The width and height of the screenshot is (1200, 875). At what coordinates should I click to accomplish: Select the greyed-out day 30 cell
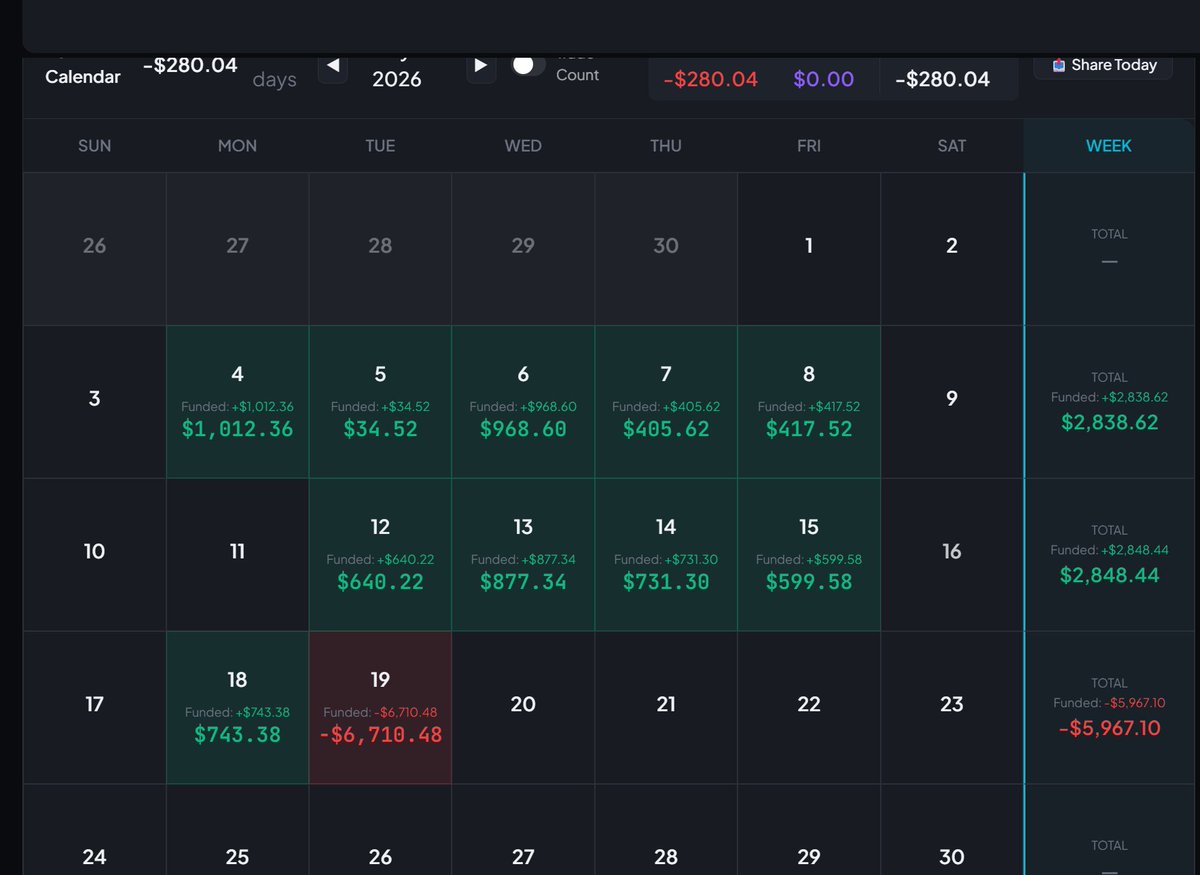click(666, 249)
